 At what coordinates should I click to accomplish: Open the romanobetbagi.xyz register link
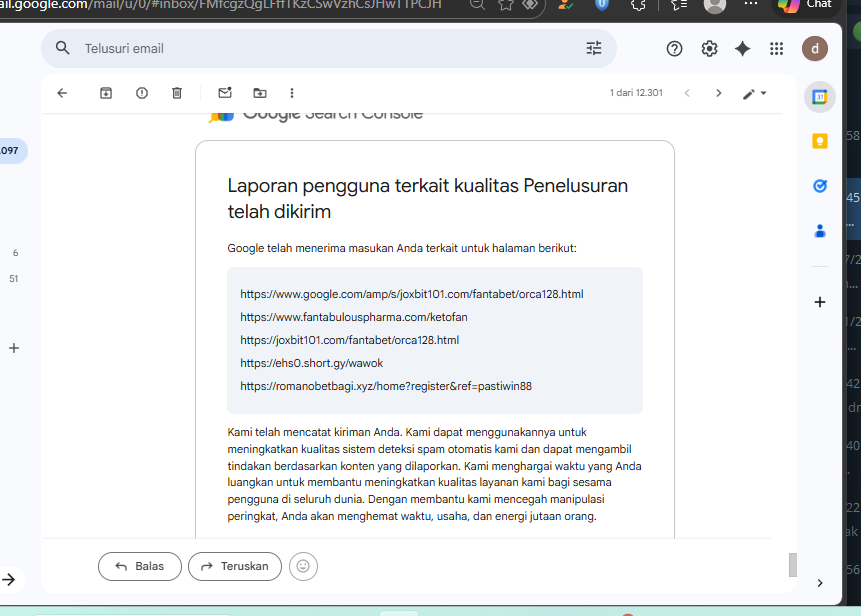(x=386, y=387)
